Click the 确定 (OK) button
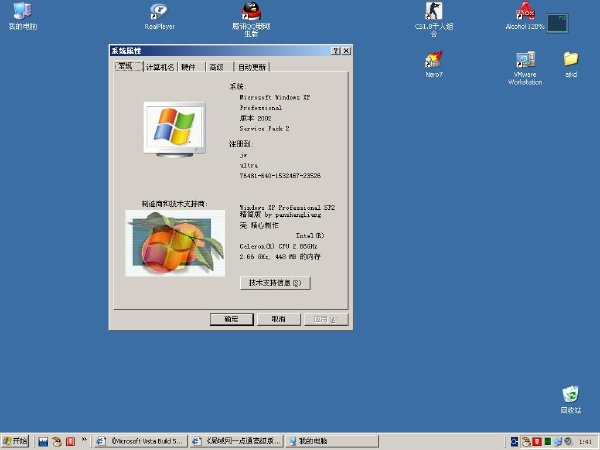The width and height of the screenshot is (600, 450). [x=232, y=319]
